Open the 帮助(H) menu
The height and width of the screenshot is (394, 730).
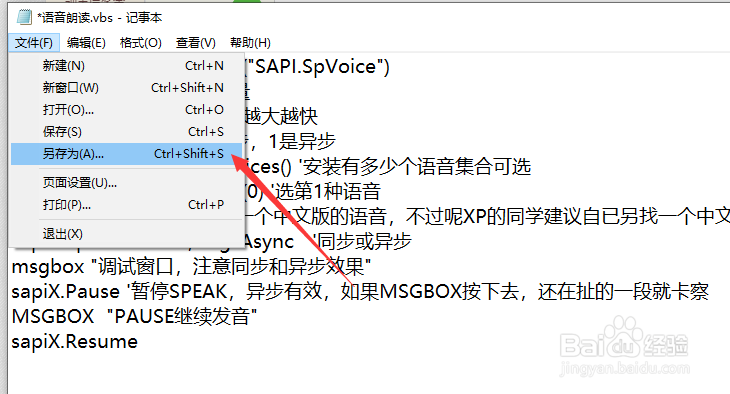250,43
